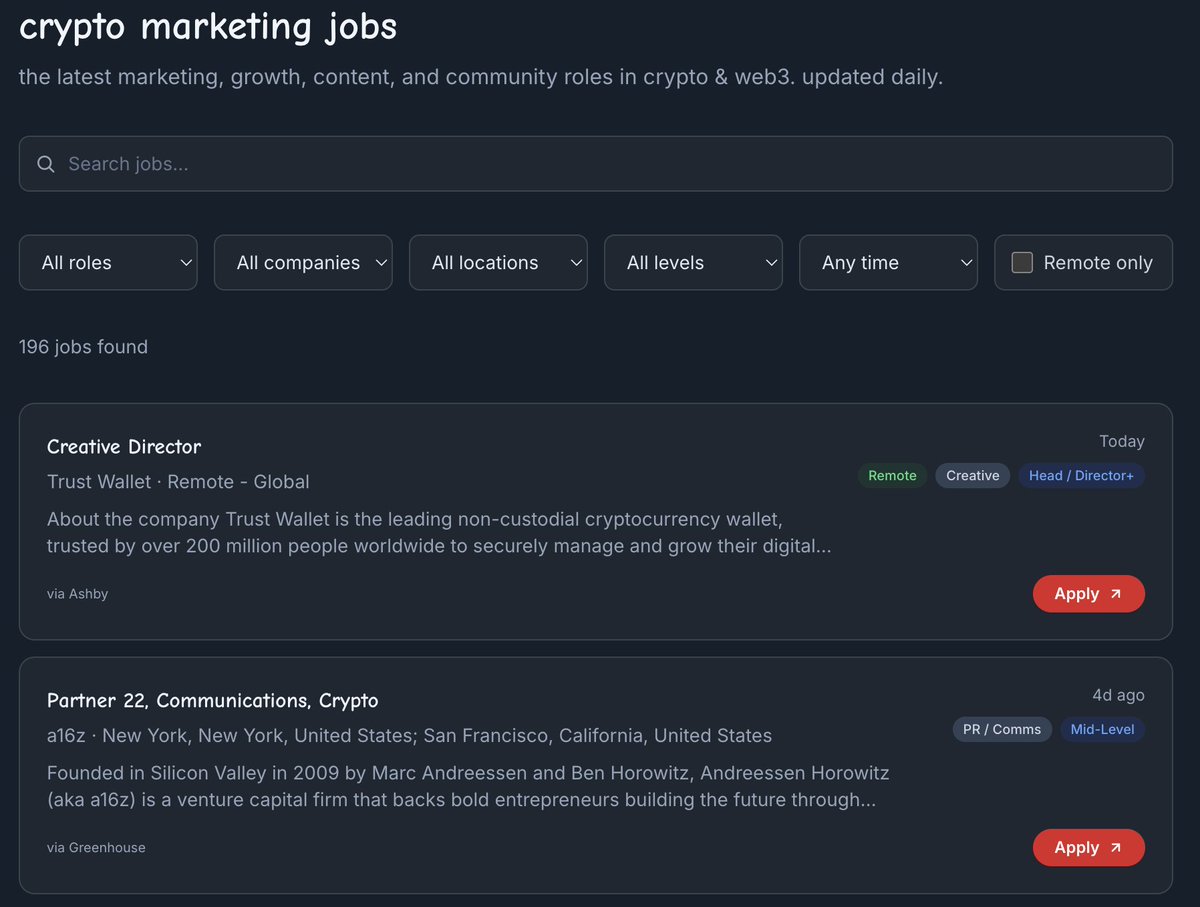Click the 'Today' posting date
This screenshot has height=907, width=1200.
pyautogui.click(x=1121, y=441)
